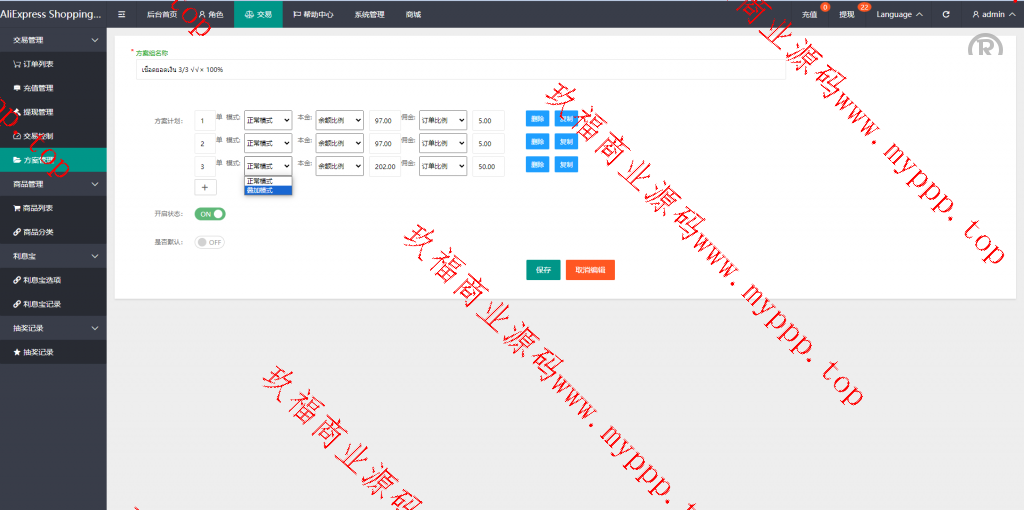This screenshot has height=510, width=1024.
Task: Open 充值管理 in the sidebar
Action: [38, 88]
